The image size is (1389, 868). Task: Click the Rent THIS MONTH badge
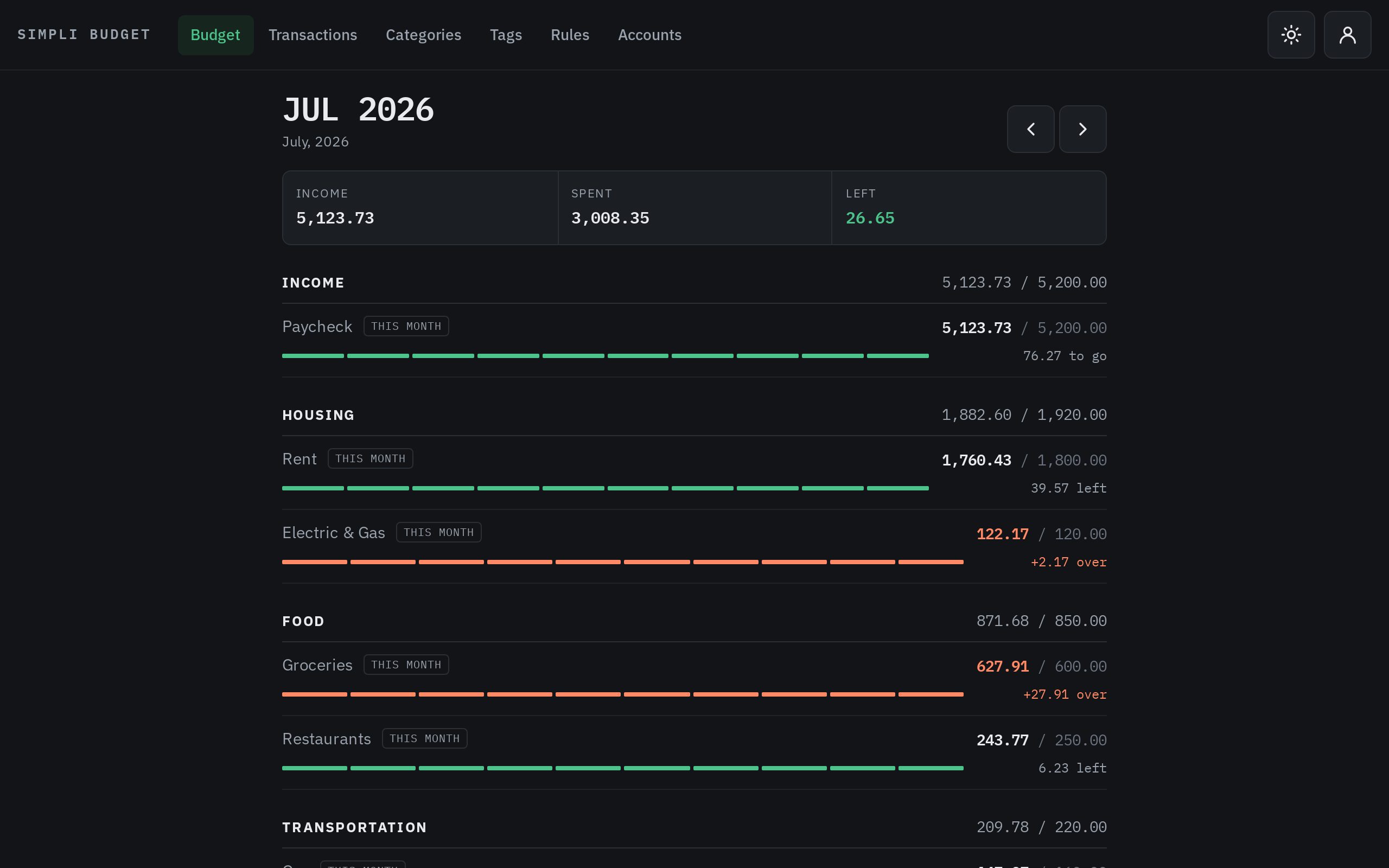(370, 459)
